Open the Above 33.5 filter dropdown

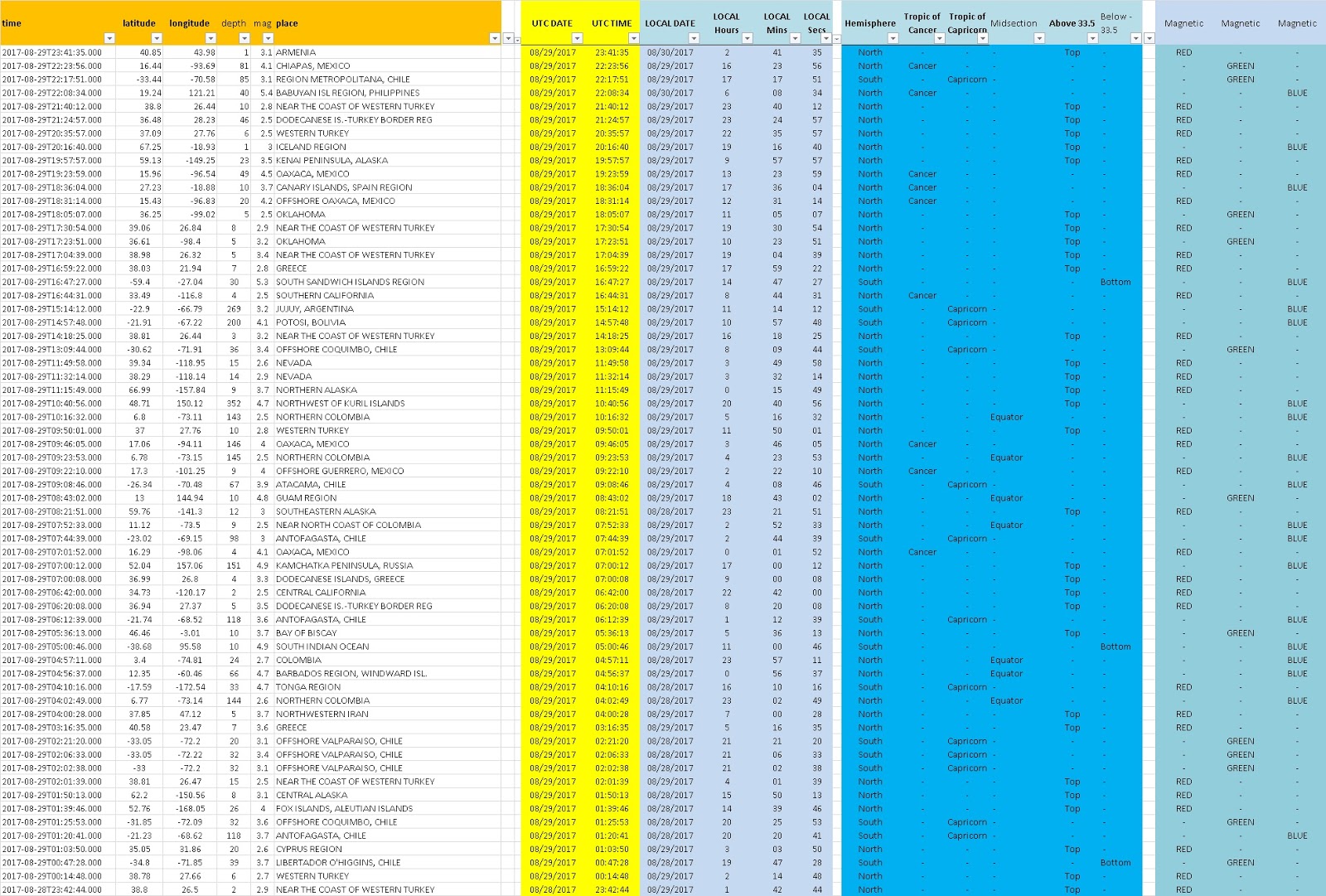(x=1092, y=38)
